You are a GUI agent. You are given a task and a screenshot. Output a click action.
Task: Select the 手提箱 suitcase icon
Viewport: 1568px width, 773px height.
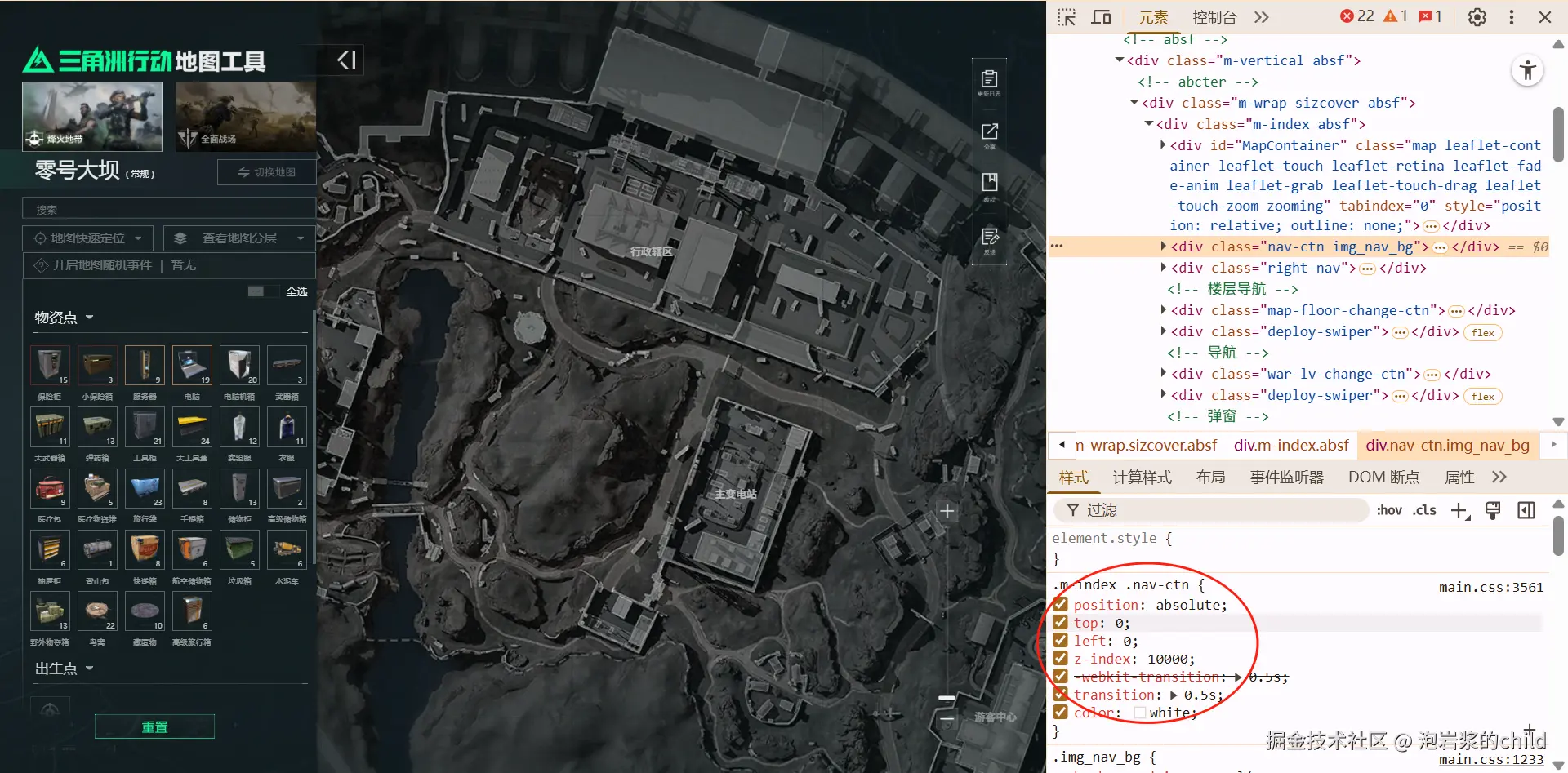pyautogui.click(x=192, y=488)
